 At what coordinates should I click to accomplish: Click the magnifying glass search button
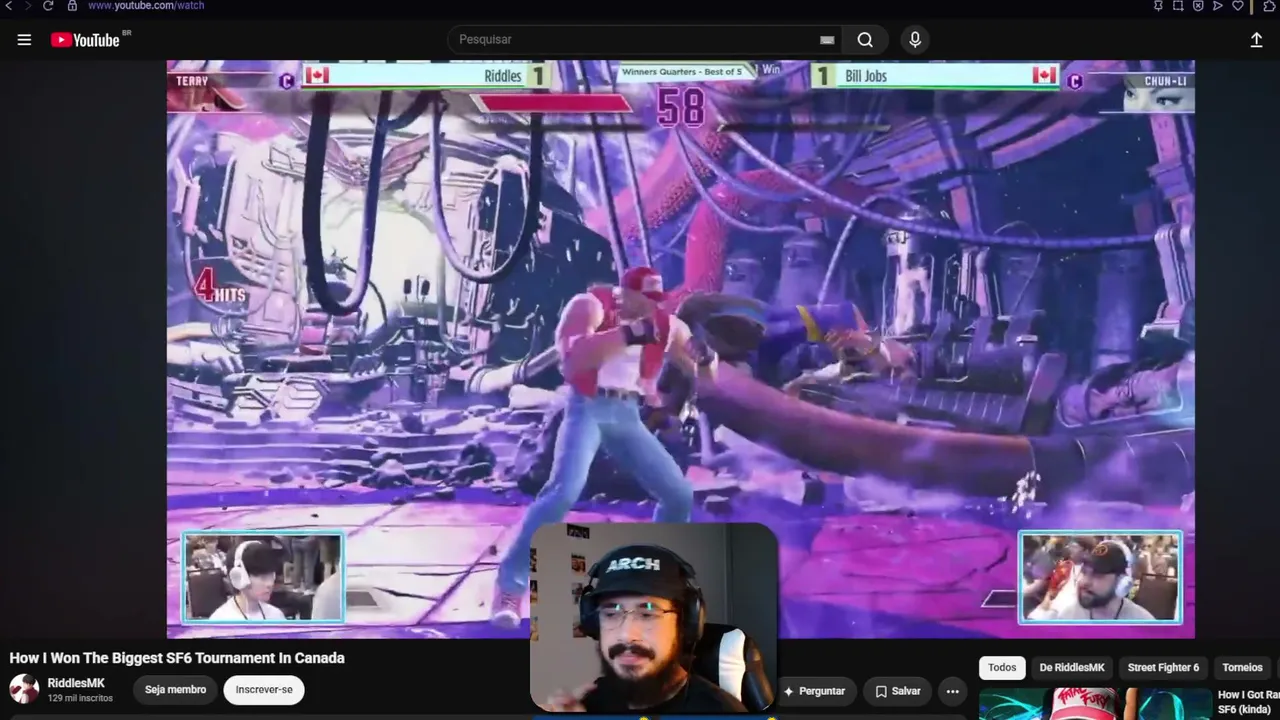point(865,40)
